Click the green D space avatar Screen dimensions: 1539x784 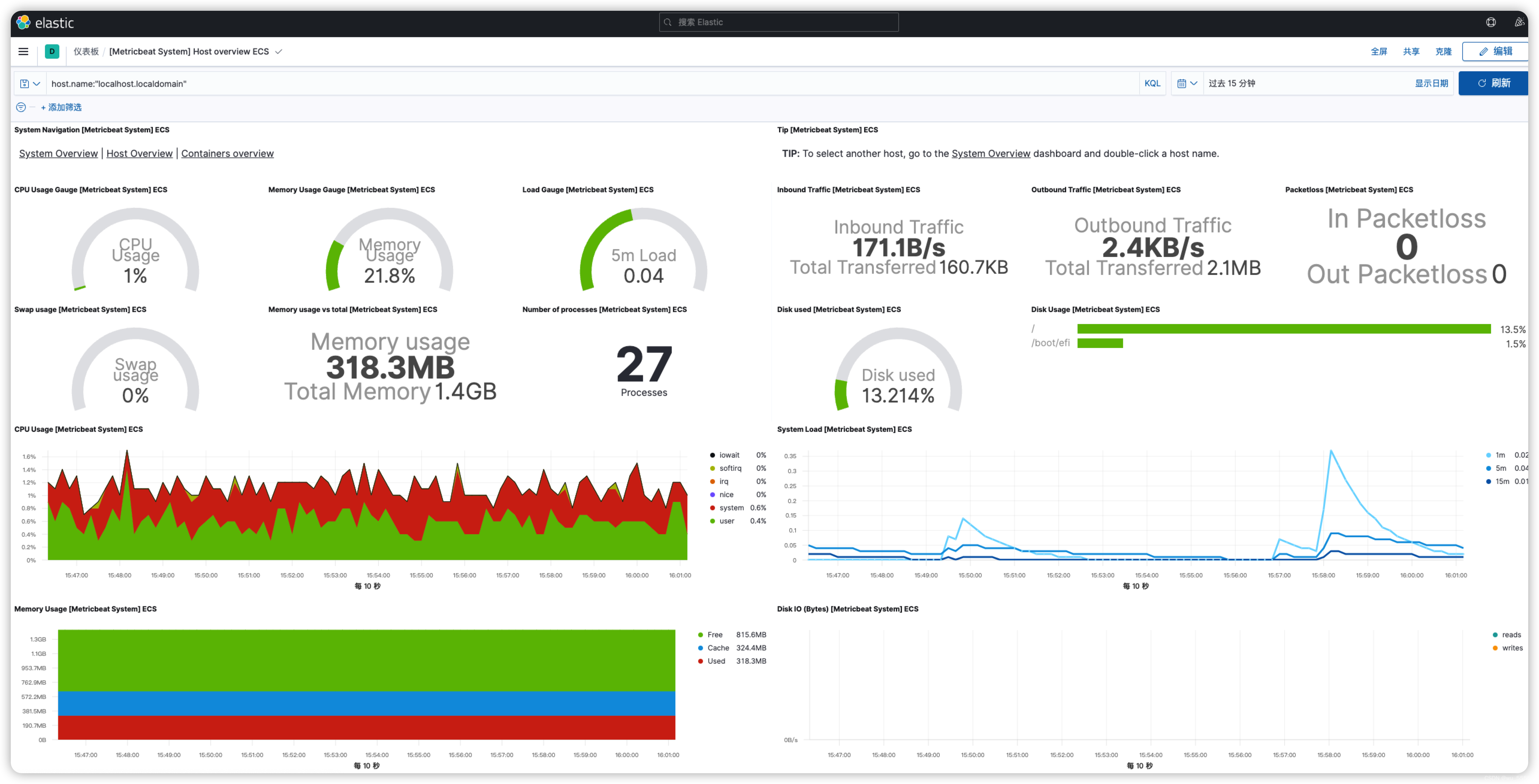(x=52, y=51)
